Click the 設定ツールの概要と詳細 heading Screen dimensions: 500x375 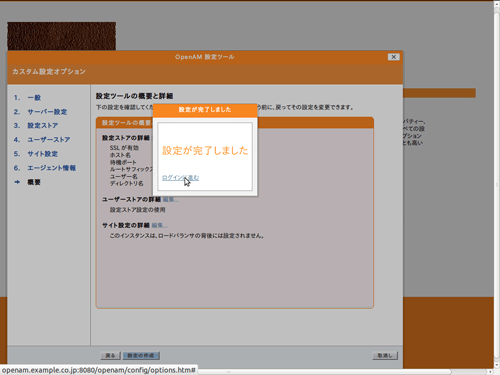tap(134, 96)
